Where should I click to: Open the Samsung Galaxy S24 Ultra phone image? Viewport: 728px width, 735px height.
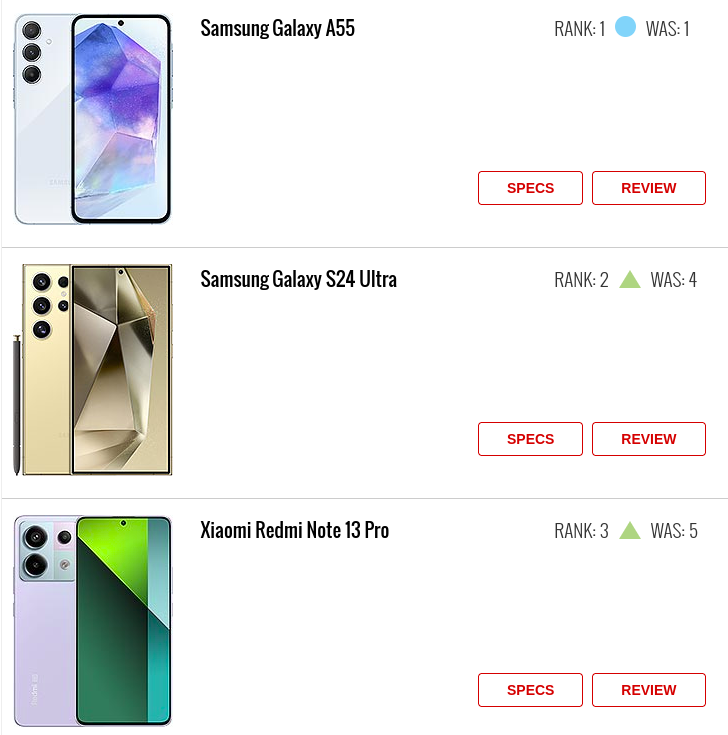pos(93,370)
